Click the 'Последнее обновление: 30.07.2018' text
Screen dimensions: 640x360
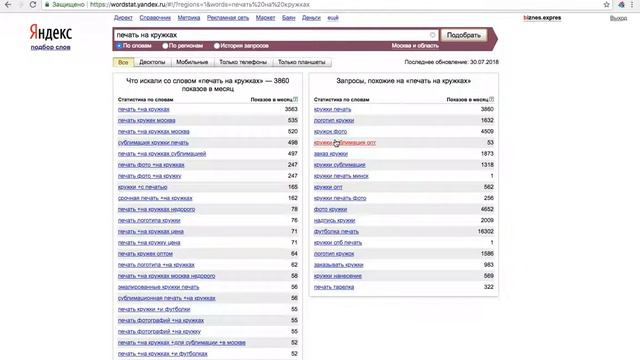(x=451, y=62)
